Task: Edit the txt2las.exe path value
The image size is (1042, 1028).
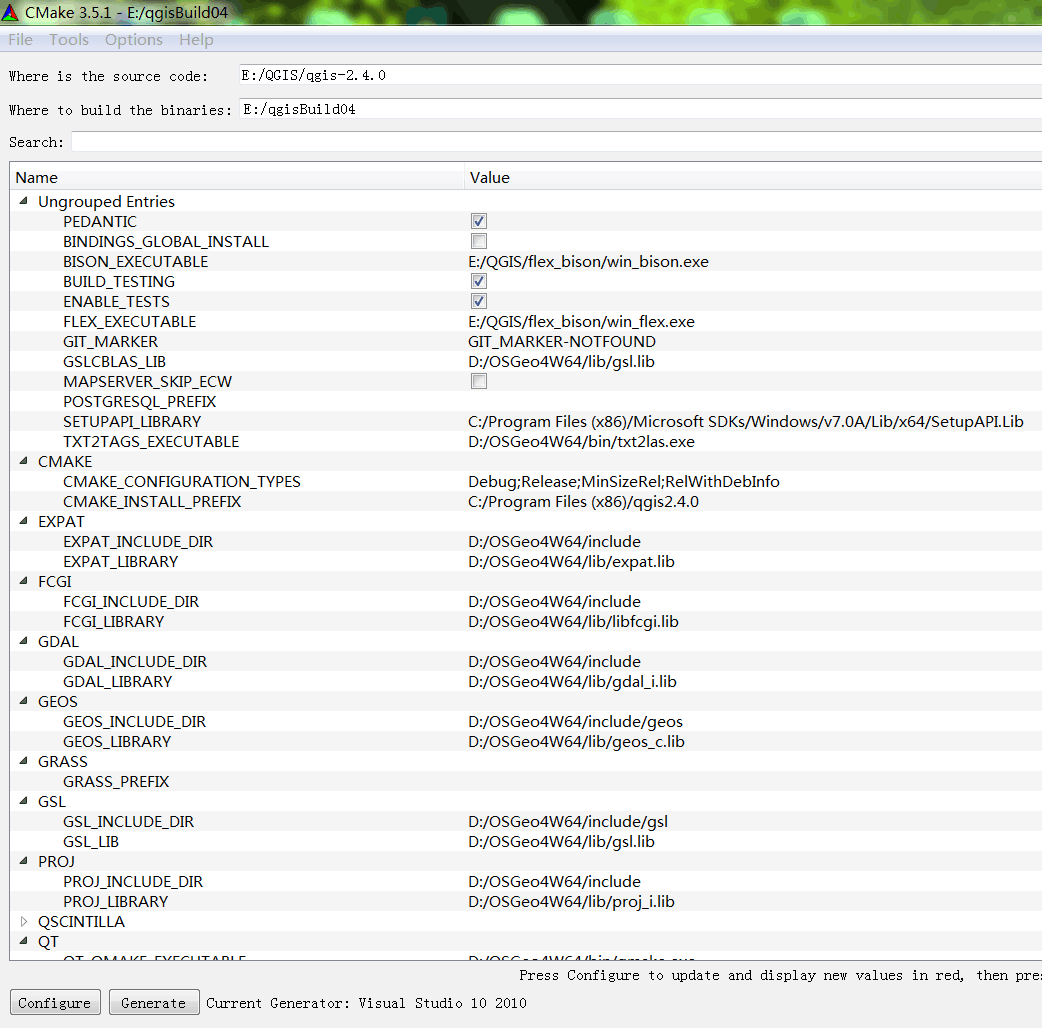Action: [581, 441]
